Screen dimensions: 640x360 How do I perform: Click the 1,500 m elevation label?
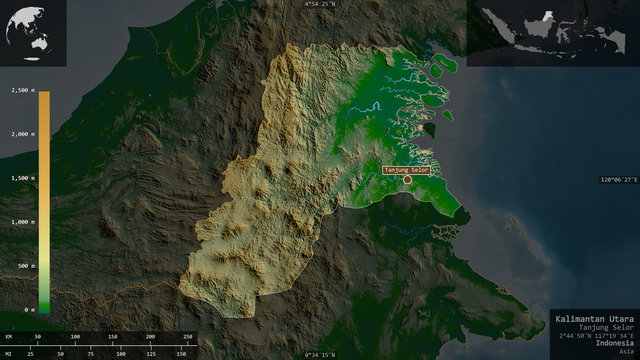tap(23, 178)
